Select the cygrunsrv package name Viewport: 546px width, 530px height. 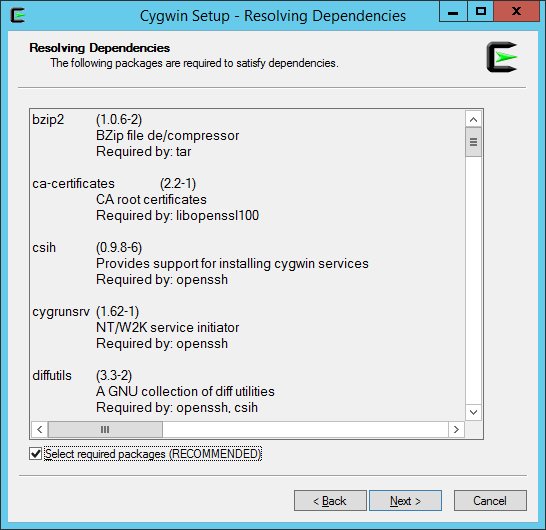point(61,312)
